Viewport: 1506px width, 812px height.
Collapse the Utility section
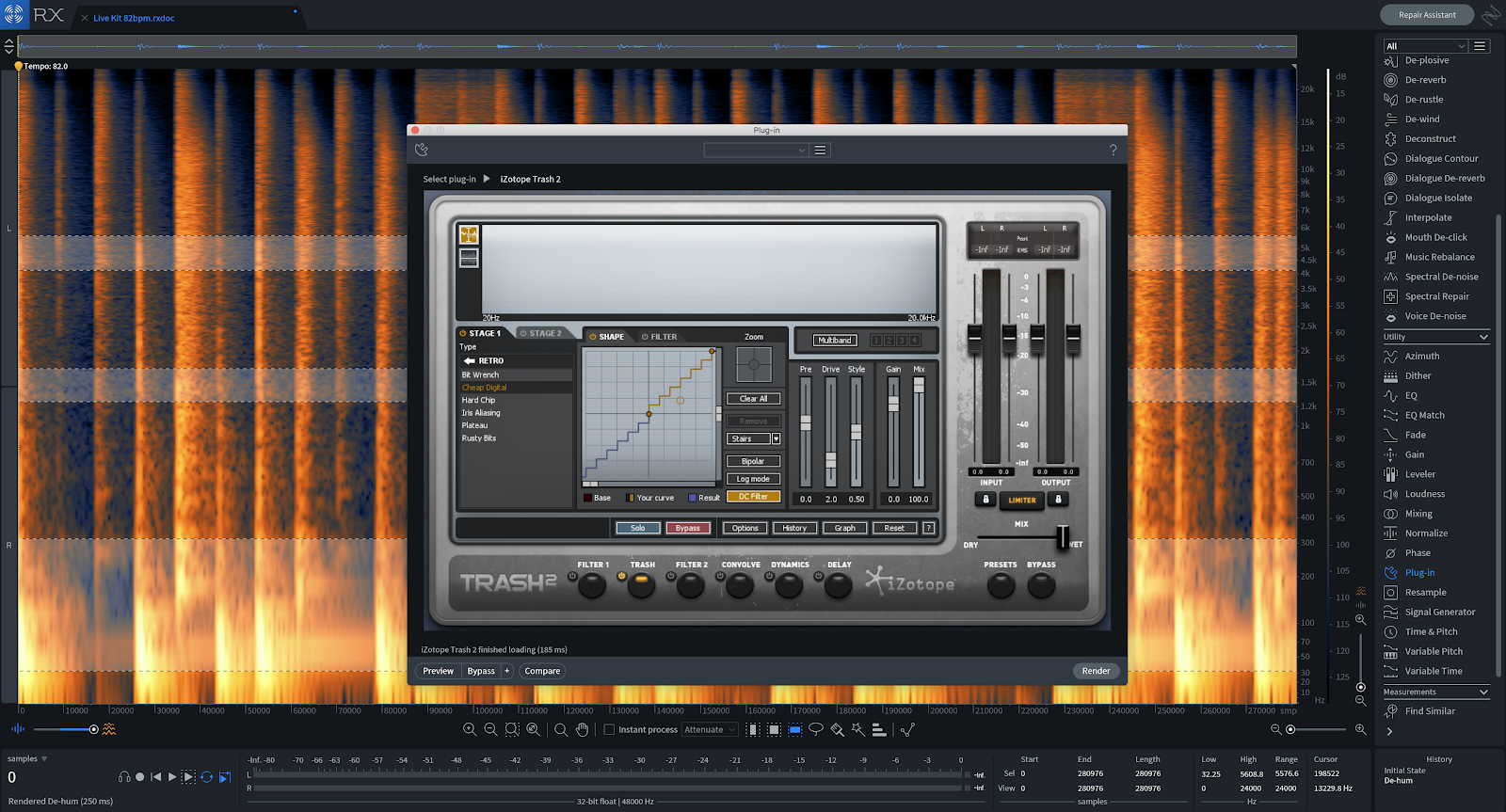coord(1483,337)
